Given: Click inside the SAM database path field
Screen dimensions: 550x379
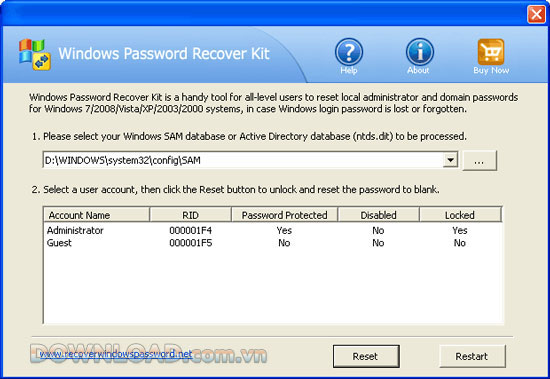Looking at the screenshot, I should coord(243,160).
